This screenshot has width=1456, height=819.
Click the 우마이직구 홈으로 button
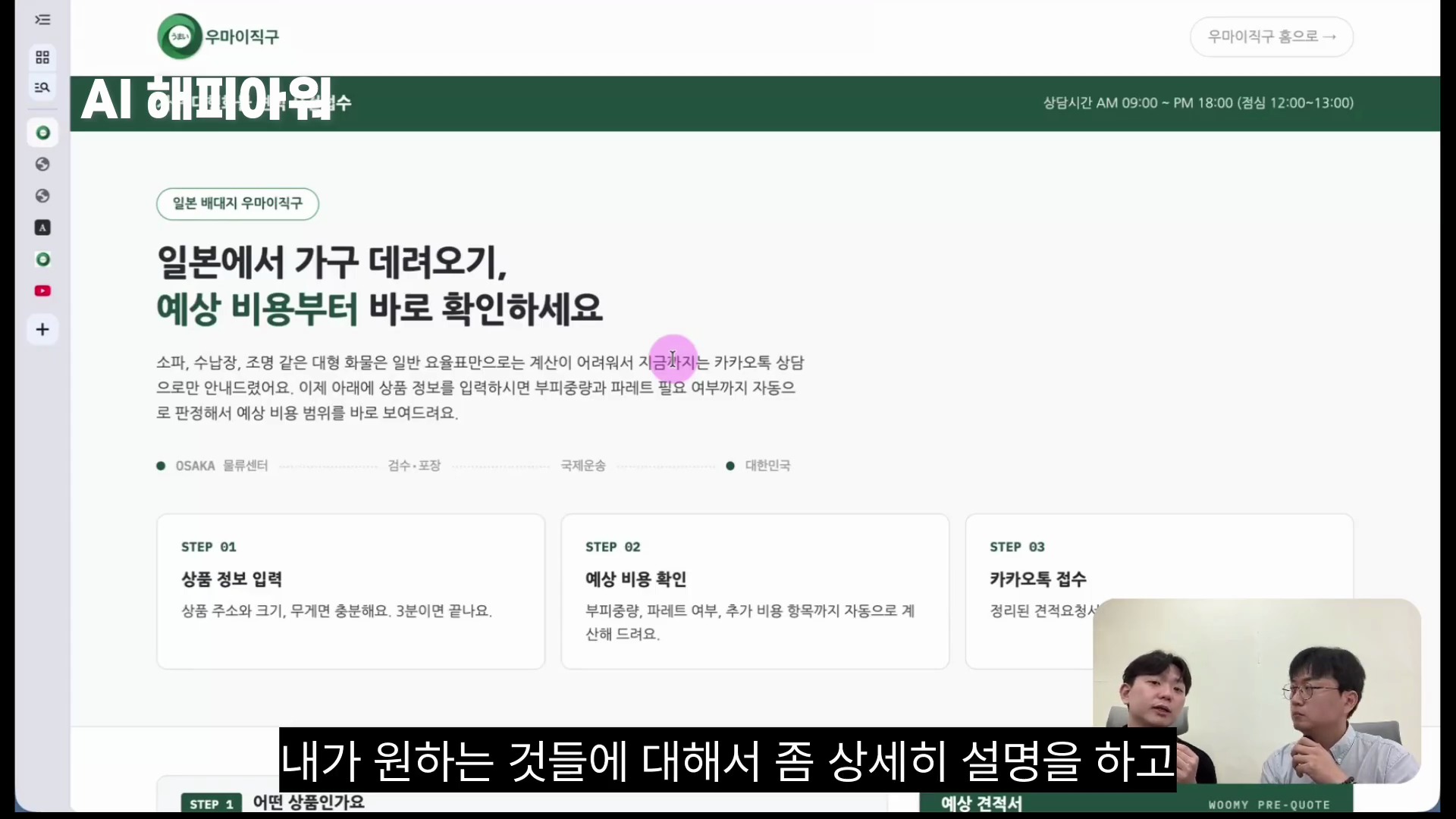point(1271,36)
